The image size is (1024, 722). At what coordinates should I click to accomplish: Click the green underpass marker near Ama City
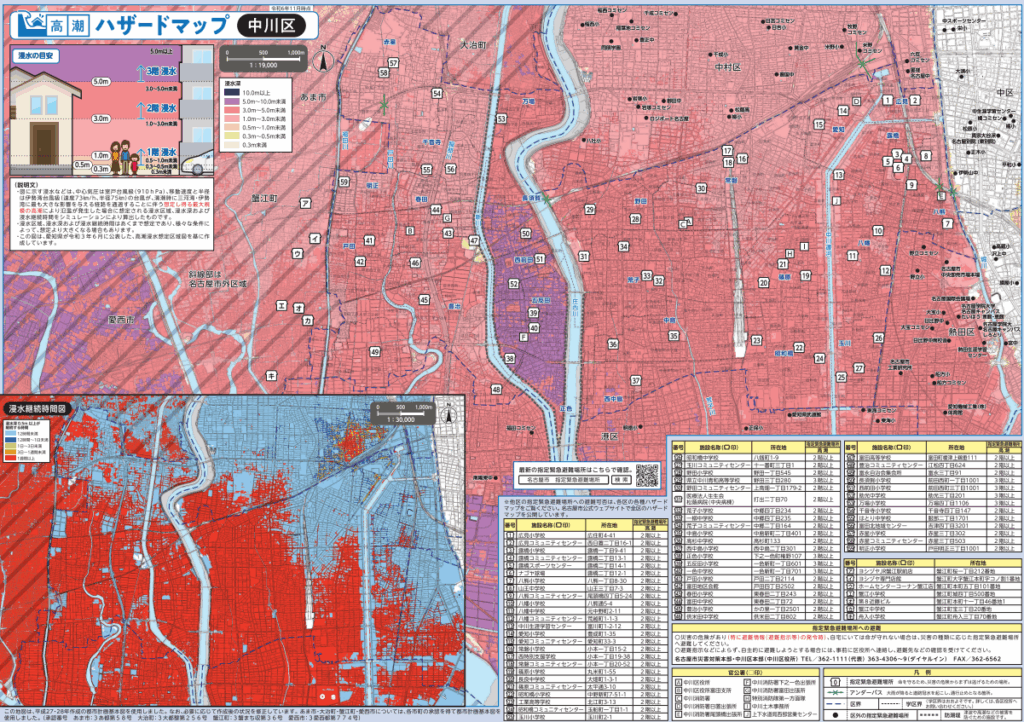click(382, 103)
